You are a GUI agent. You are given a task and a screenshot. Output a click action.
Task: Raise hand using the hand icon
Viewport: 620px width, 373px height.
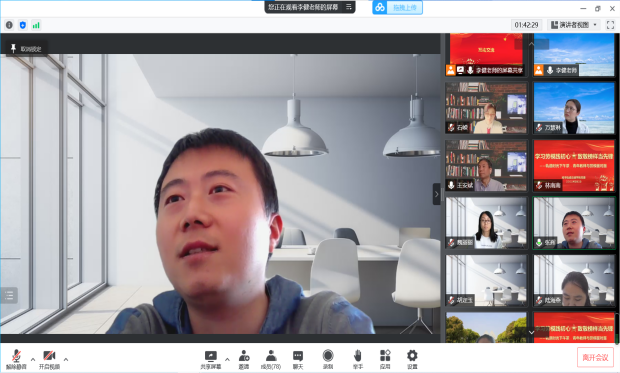(x=357, y=359)
